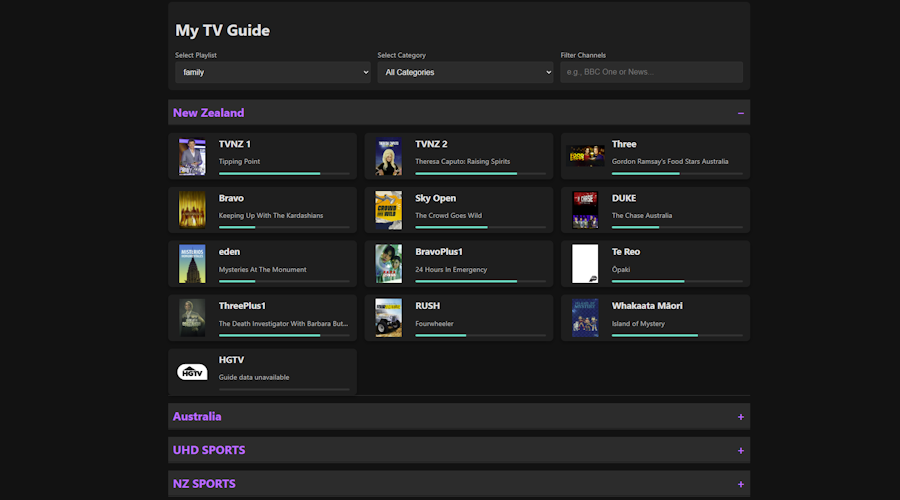The image size is (900, 500).
Task: Open the Select Category dropdown
Action: click(x=465, y=72)
